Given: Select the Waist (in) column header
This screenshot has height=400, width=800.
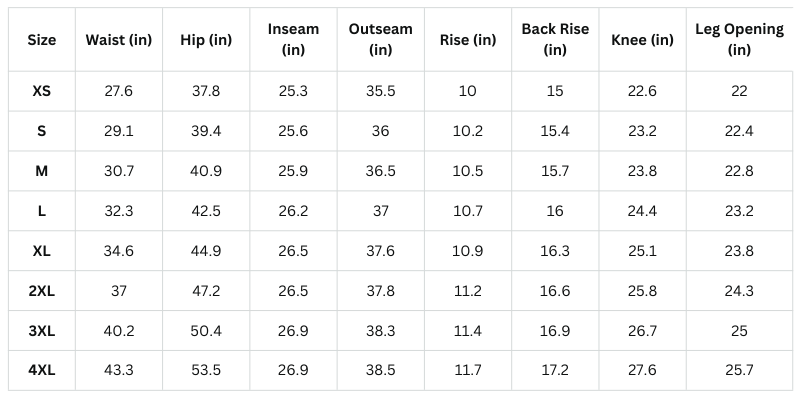Looking at the screenshot, I should point(120,40).
